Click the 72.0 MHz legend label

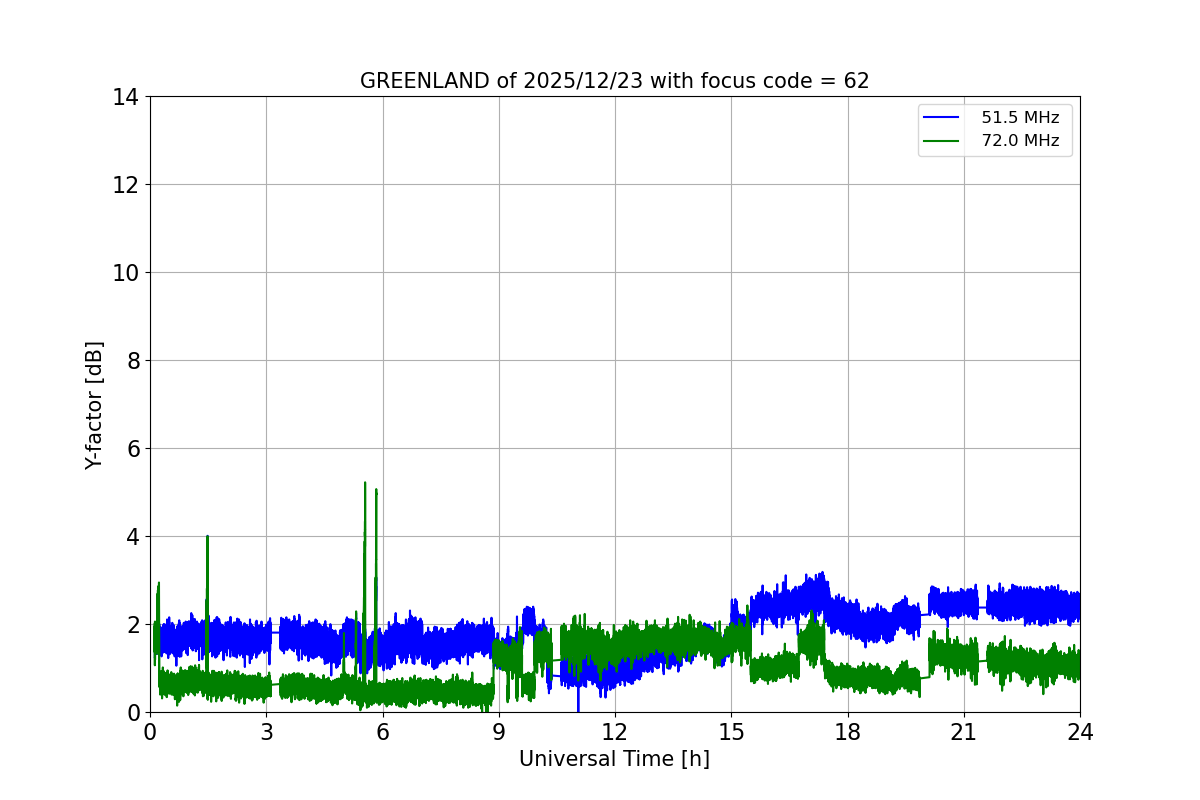point(1020,141)
